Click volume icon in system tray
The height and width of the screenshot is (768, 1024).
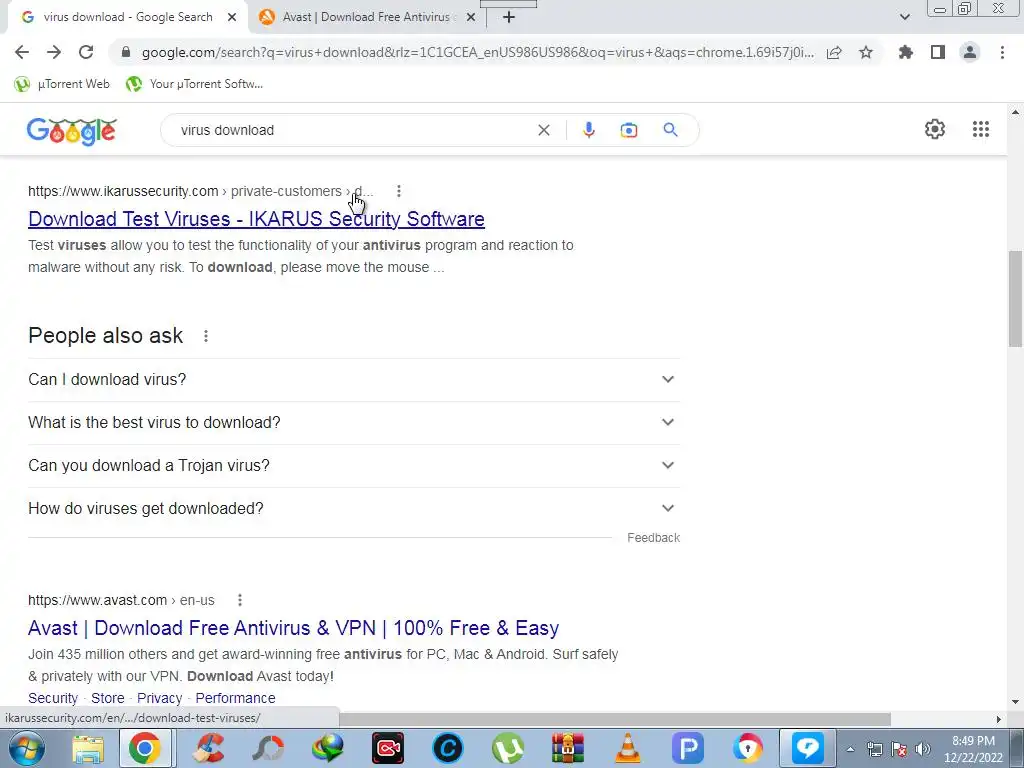pos(923,748)
